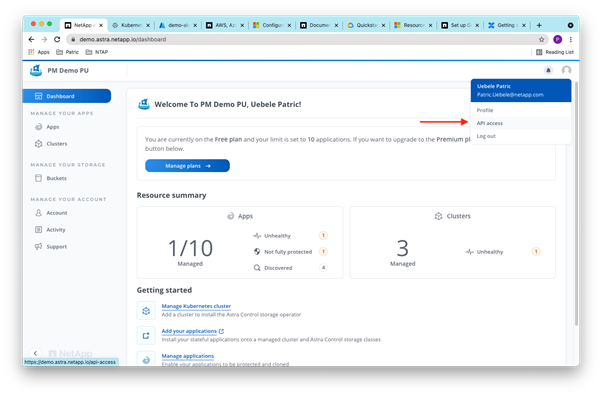Open the notifications bell
Viewport: 602px width, 396px height.
(548, 70)
